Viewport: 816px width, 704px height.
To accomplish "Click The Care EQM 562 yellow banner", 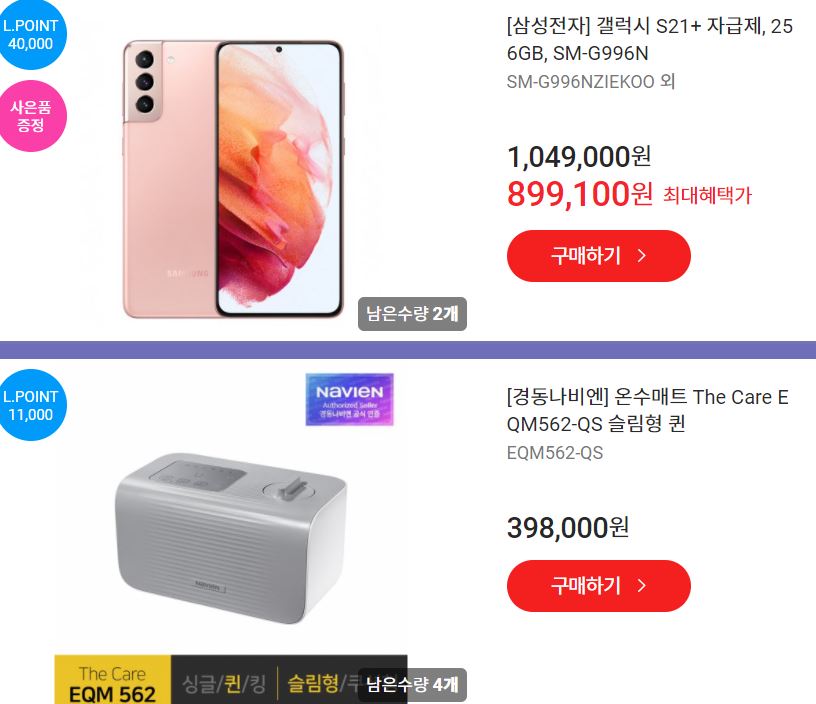I will tap(112, 680).
